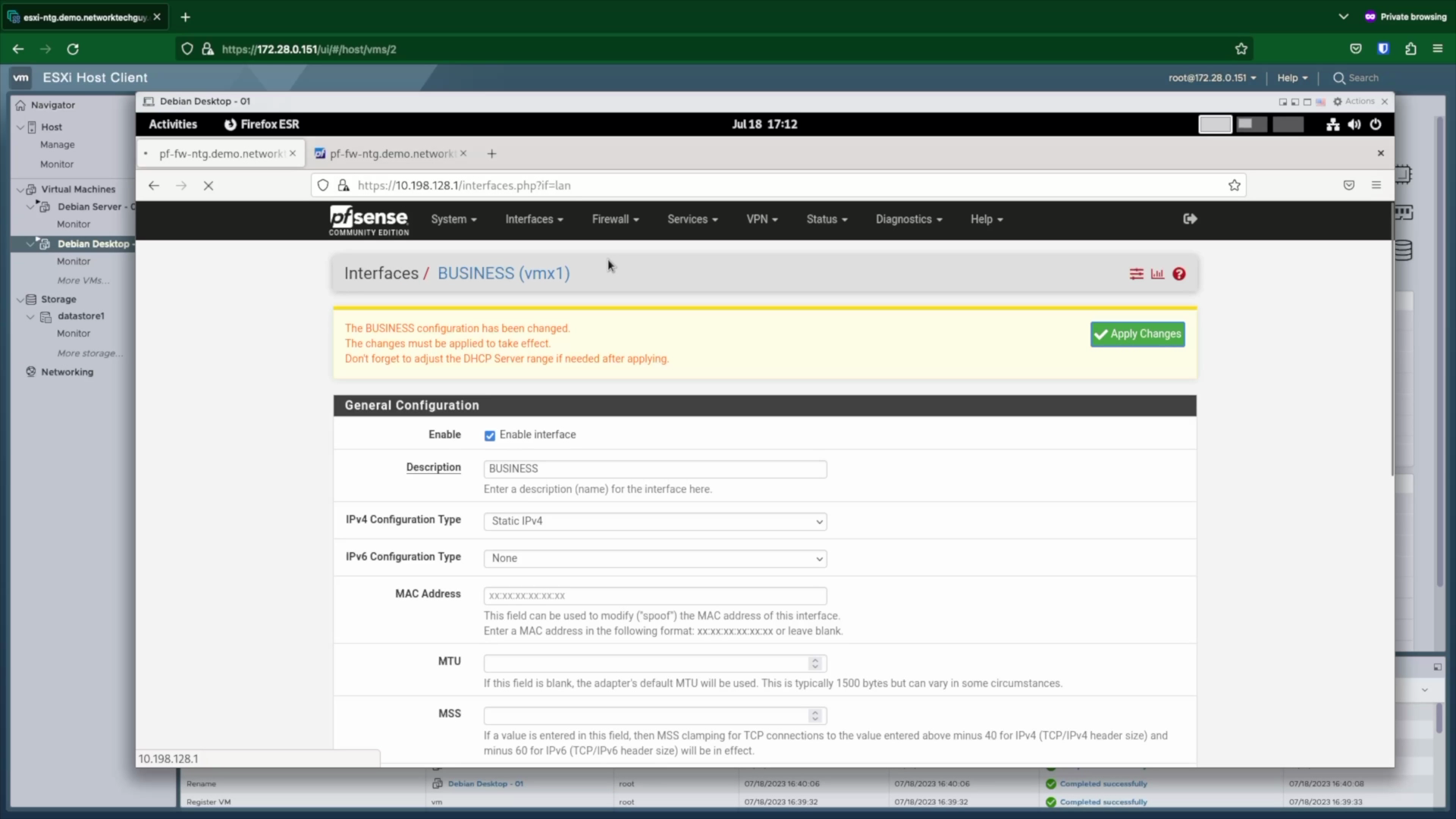Image resolution: width=1456 pixels, height=819 pixels.
Task: Click the lock icon in inner URL bar
Action: pyautogui.click(x=344, y=186)
